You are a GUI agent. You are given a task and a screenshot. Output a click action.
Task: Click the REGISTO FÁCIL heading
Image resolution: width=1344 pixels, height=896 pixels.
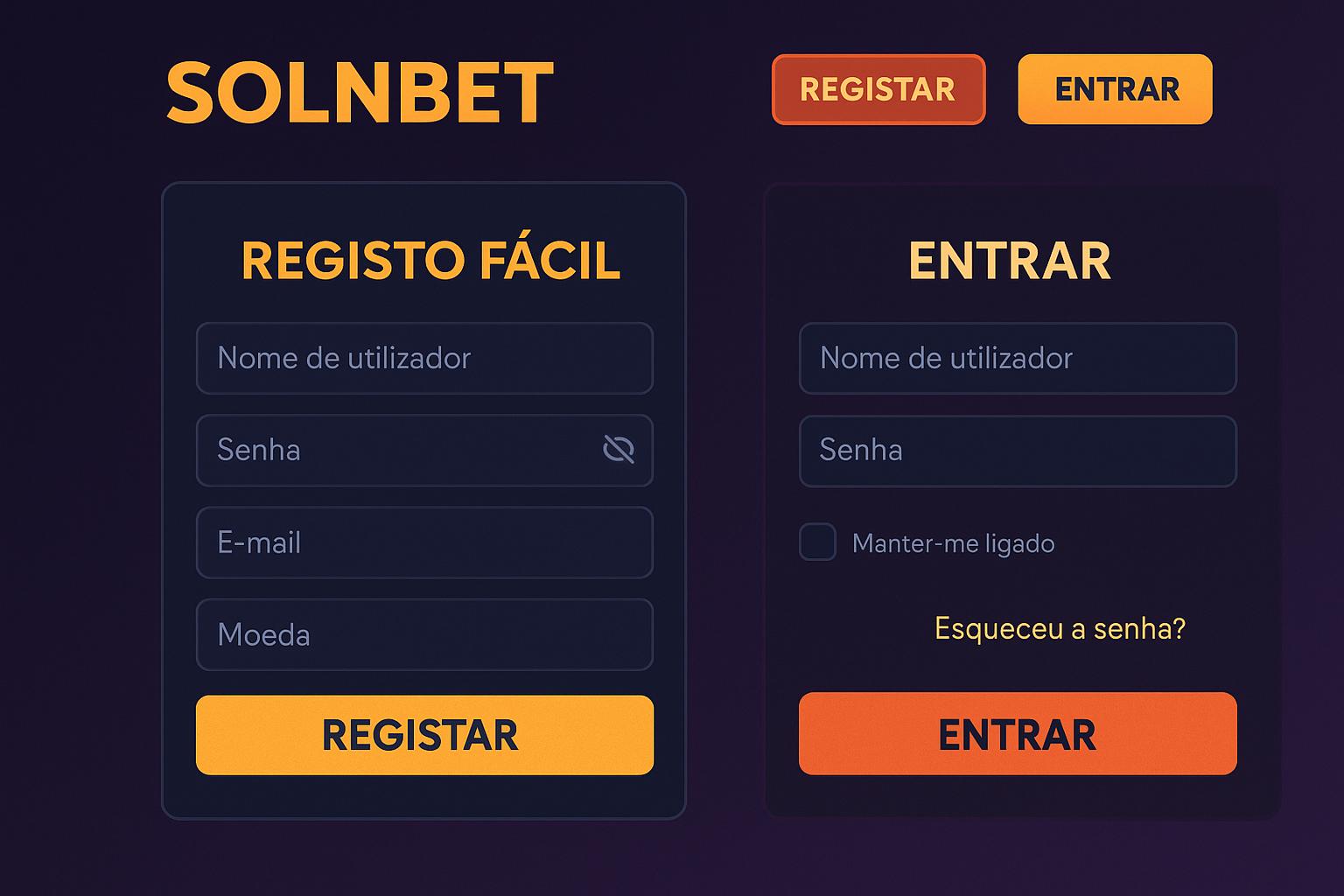[x=430, y=258]
